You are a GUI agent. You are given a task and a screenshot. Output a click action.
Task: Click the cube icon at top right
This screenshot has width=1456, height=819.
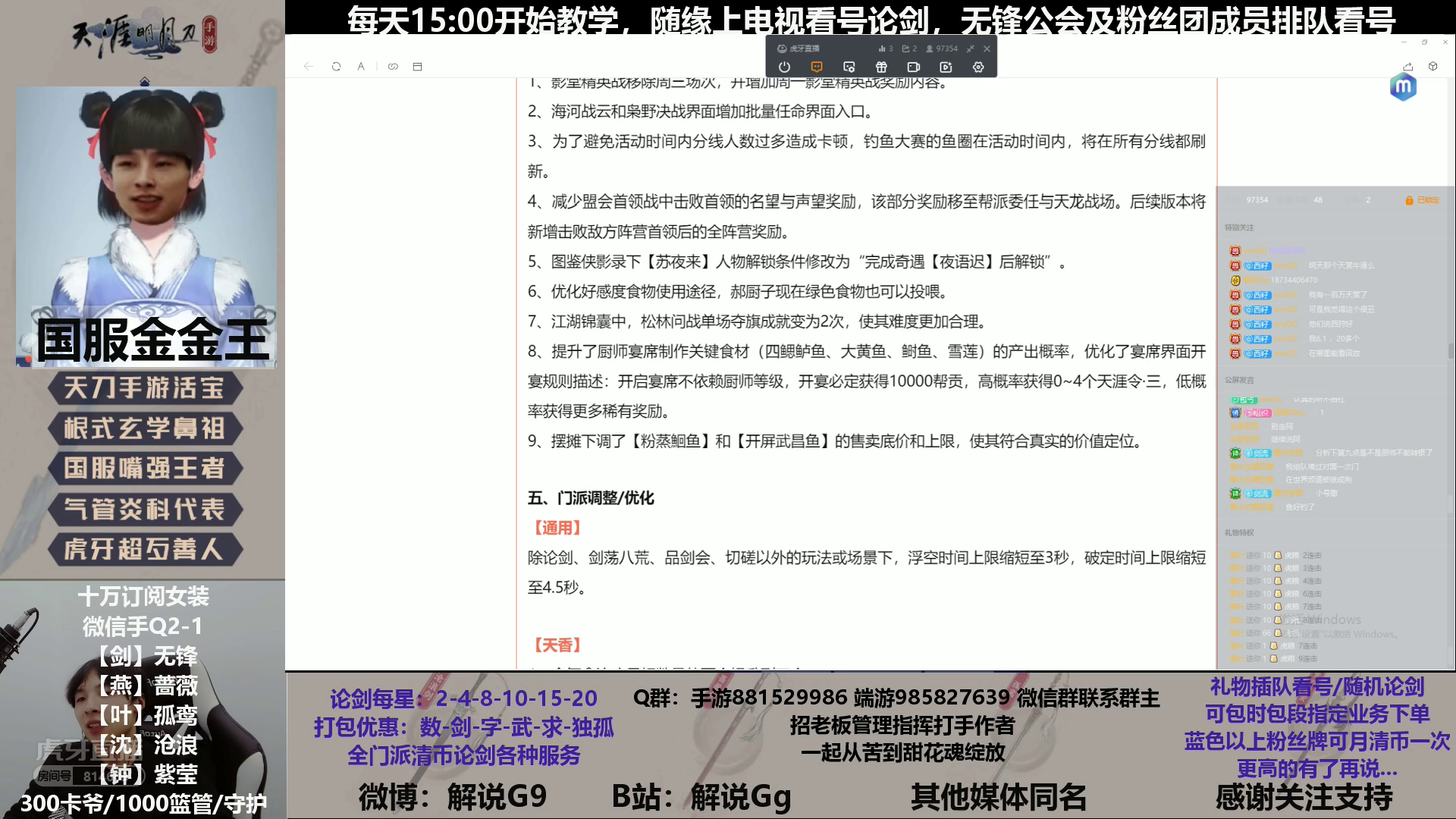click(x=1432, y=67)
